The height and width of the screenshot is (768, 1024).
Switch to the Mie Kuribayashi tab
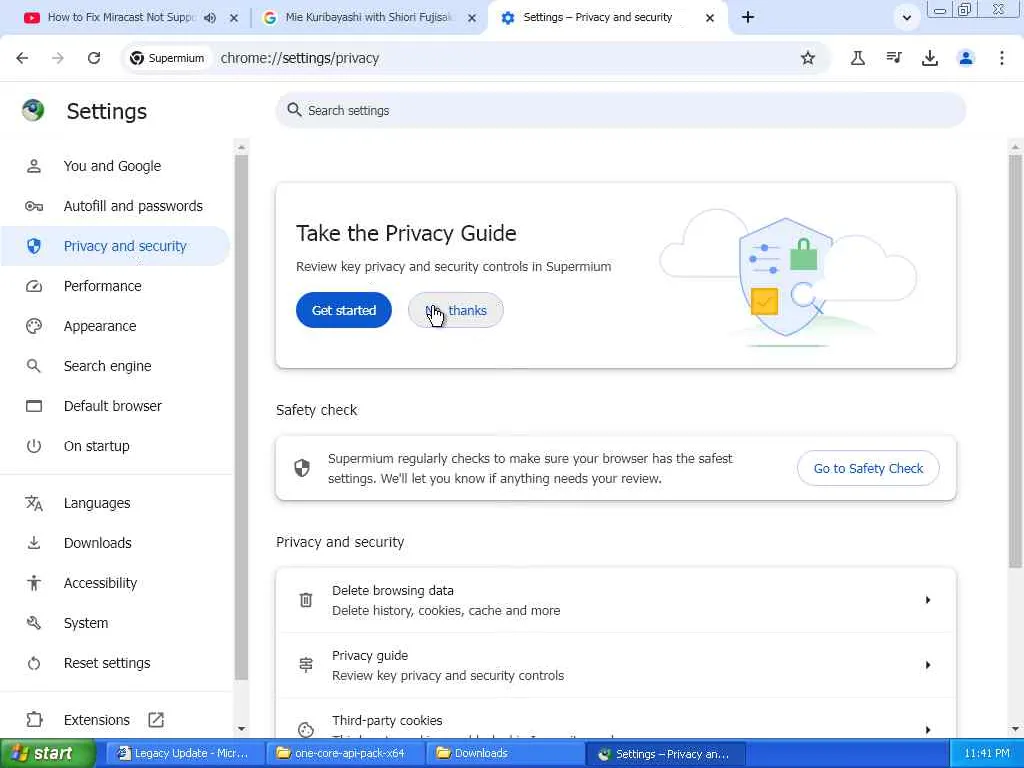click(369, 18)
